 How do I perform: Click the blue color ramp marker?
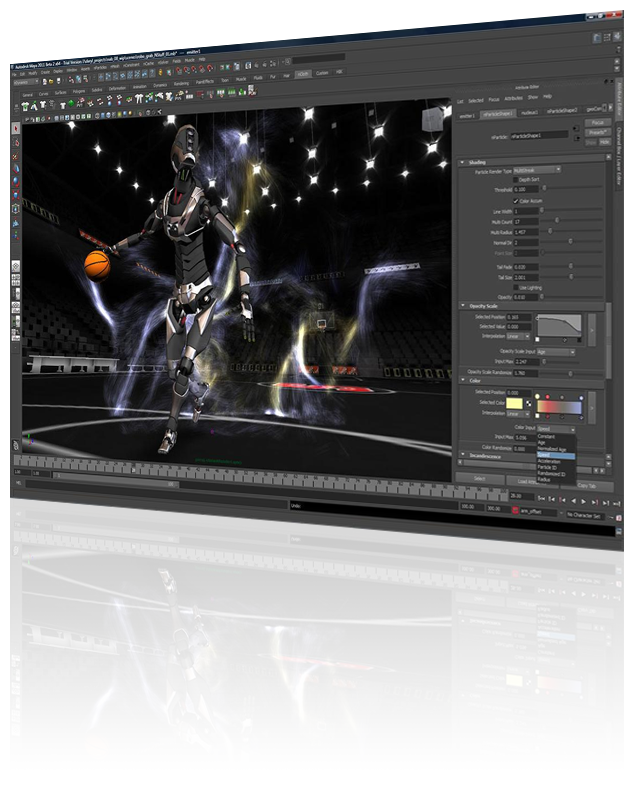(581, 397)
